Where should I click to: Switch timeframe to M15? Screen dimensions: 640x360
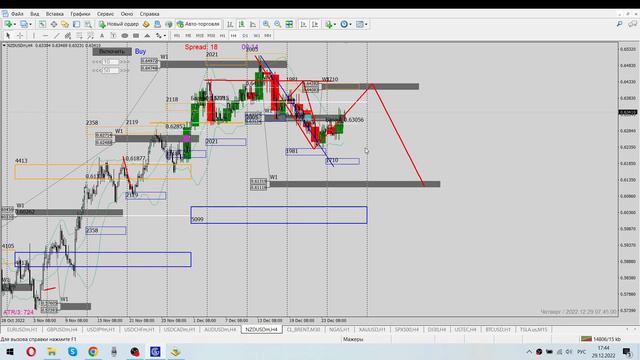pyautogui.click(x=200, y=36)
